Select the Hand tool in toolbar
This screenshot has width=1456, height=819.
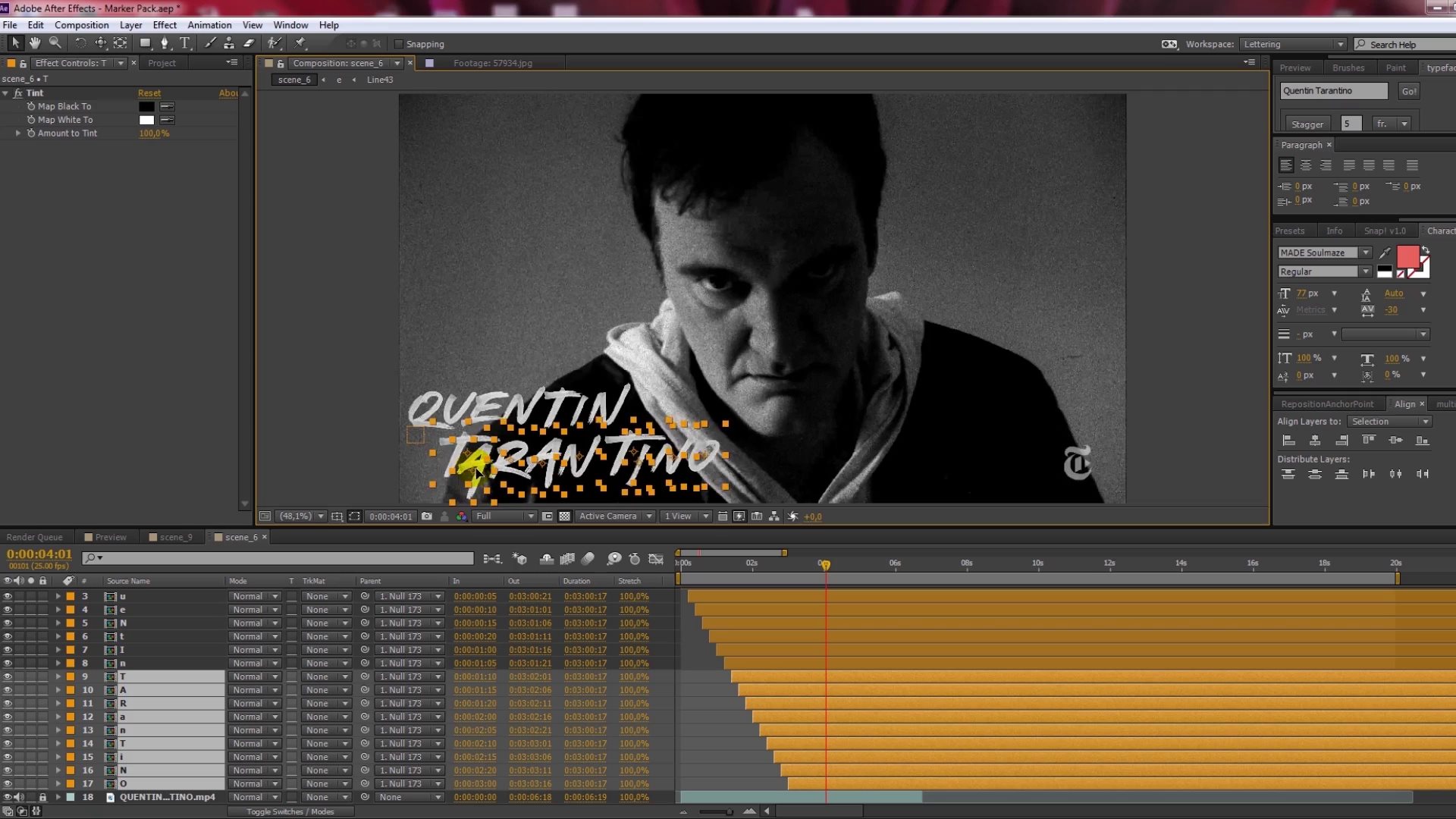coord(35,43)
